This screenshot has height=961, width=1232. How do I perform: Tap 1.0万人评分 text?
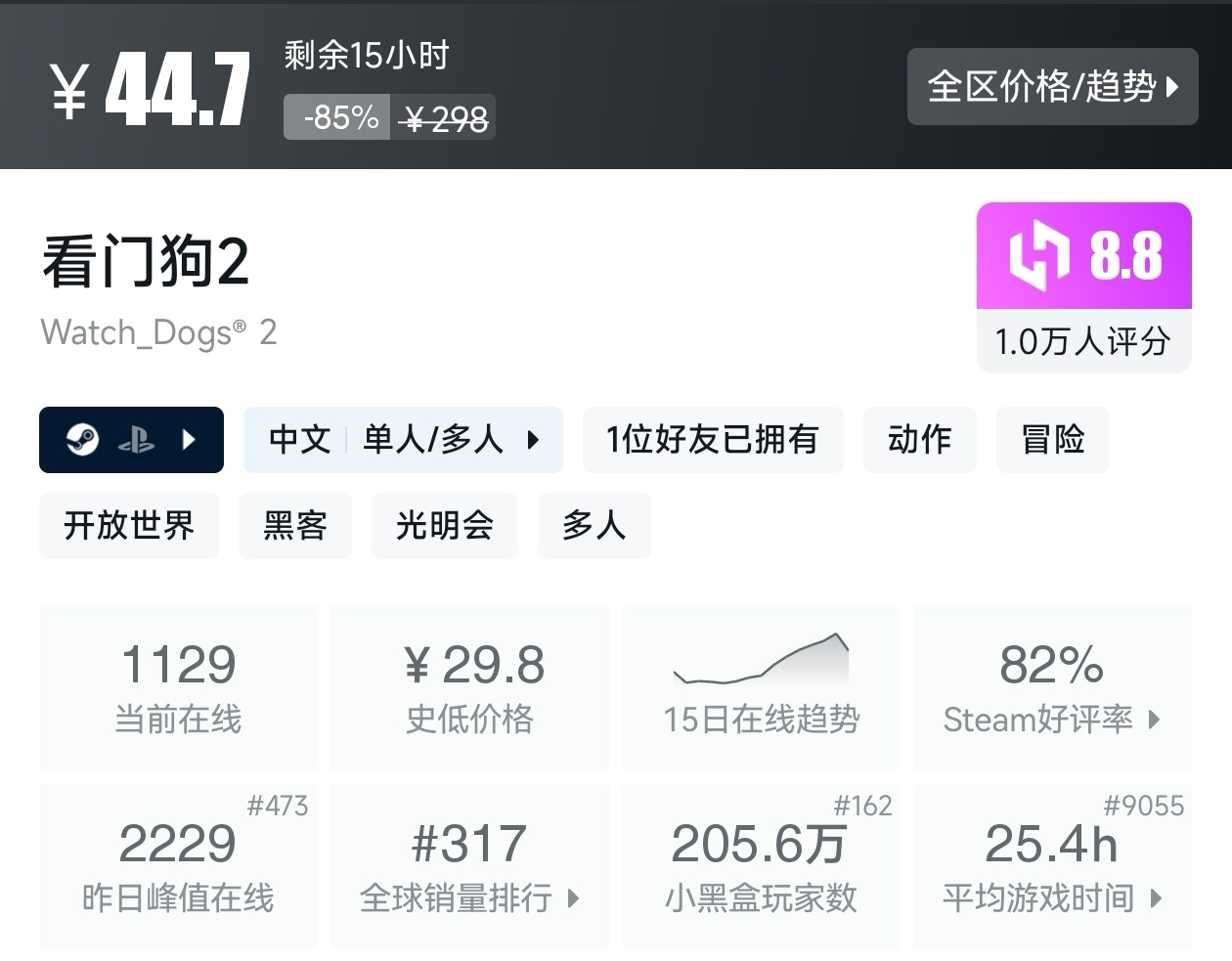(x=1082, y=341)
